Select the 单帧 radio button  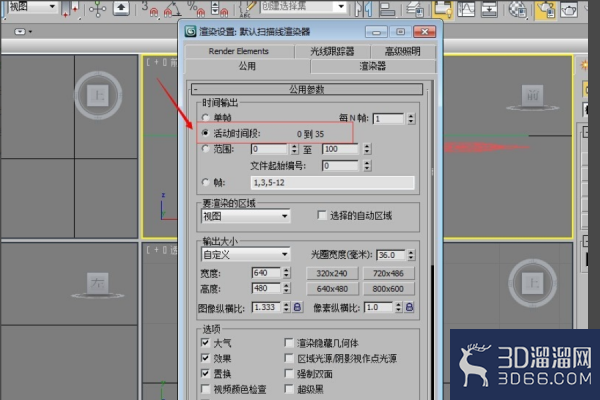206,118
